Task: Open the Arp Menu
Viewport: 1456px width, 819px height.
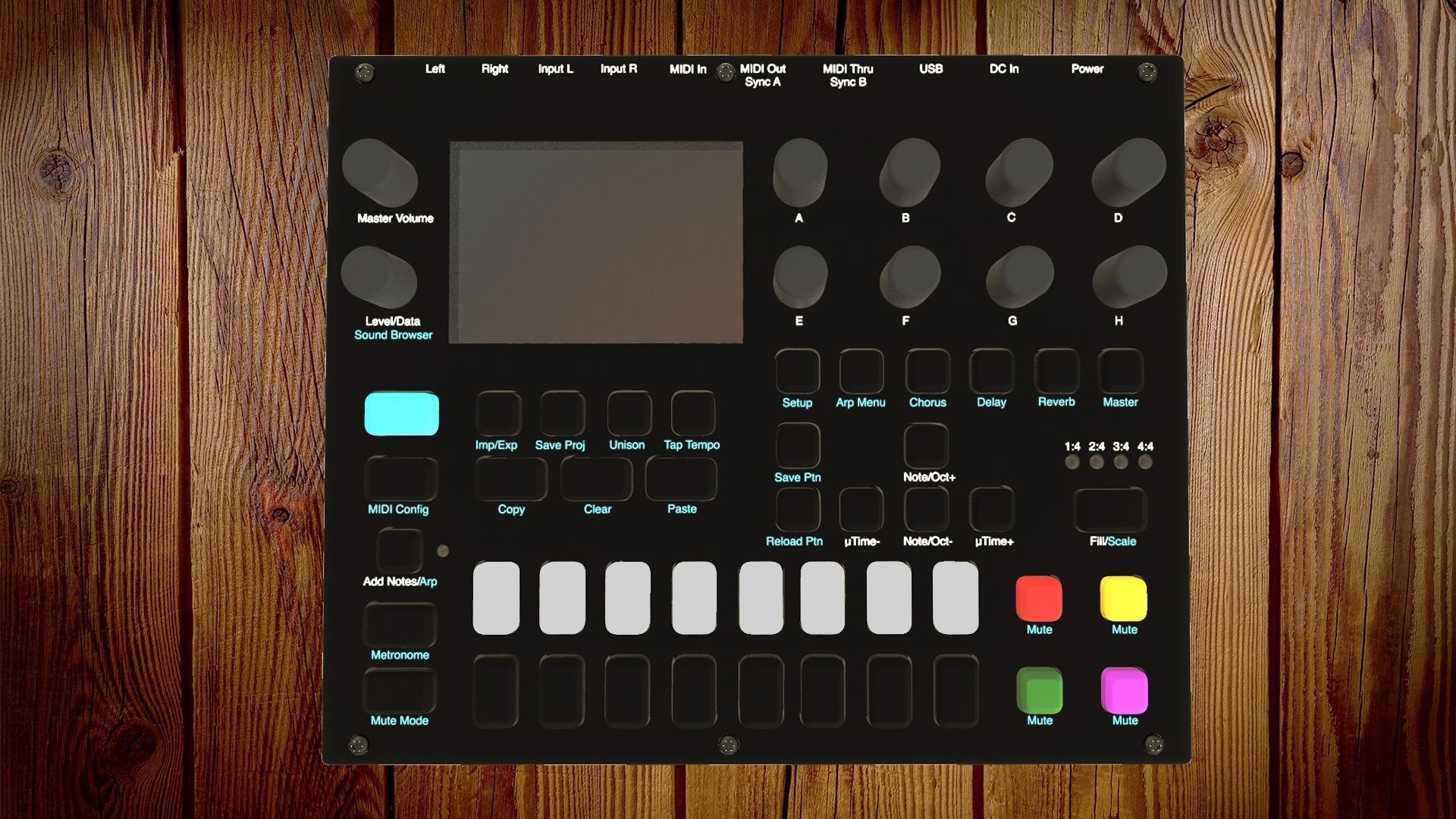Action: click(861, 371)
